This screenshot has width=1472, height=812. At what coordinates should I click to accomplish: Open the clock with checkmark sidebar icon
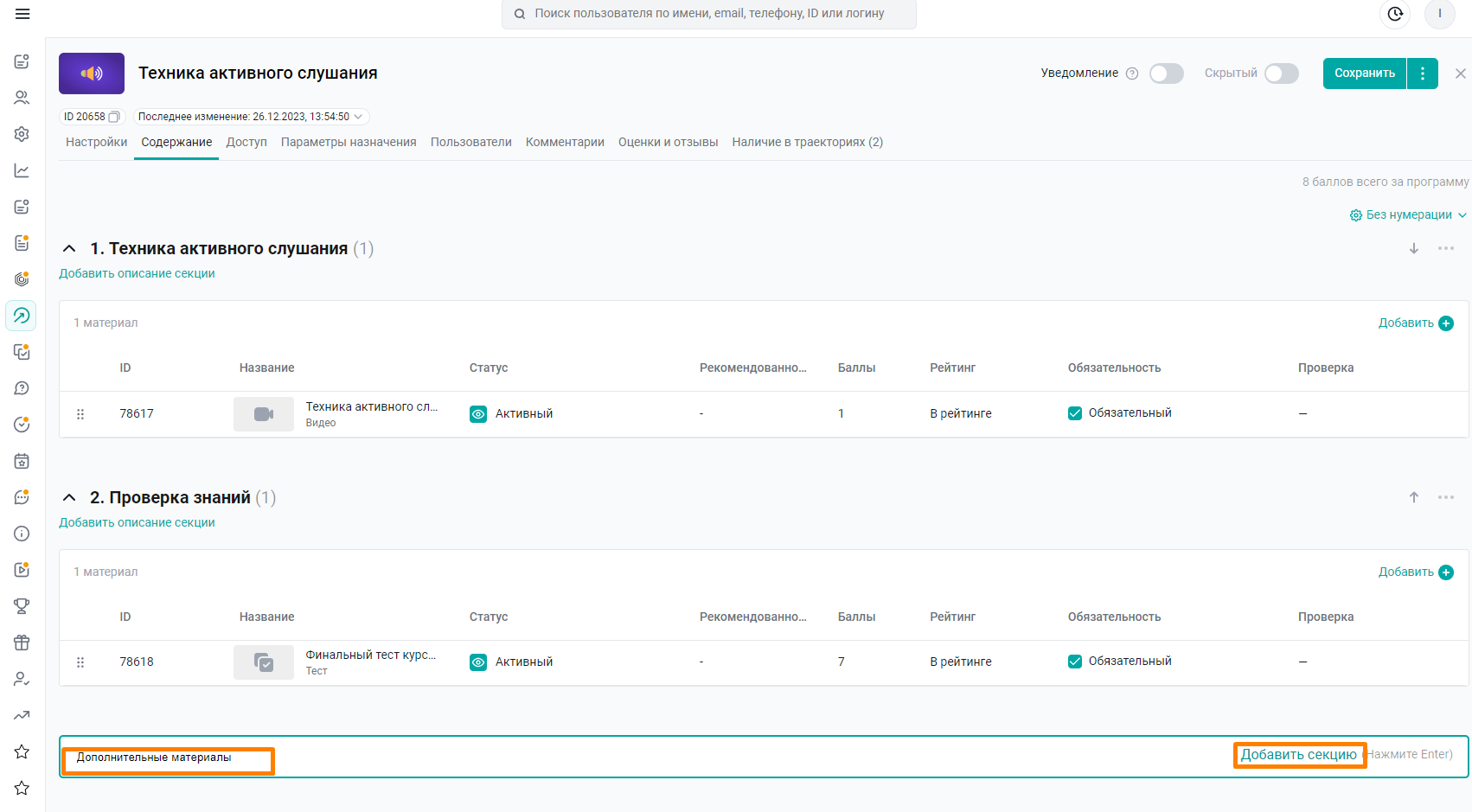tap(22, 425)
